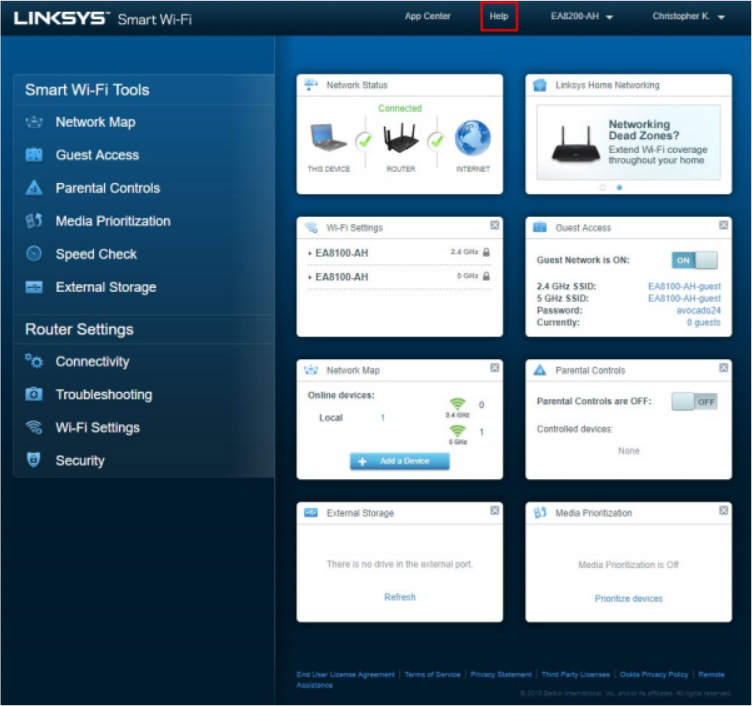Click the 2.4 GHz guest SSID EA8100-AH-guest
The width and height of the screenshot is (752, 706).
pyautogui.click(x=684, y=286)
